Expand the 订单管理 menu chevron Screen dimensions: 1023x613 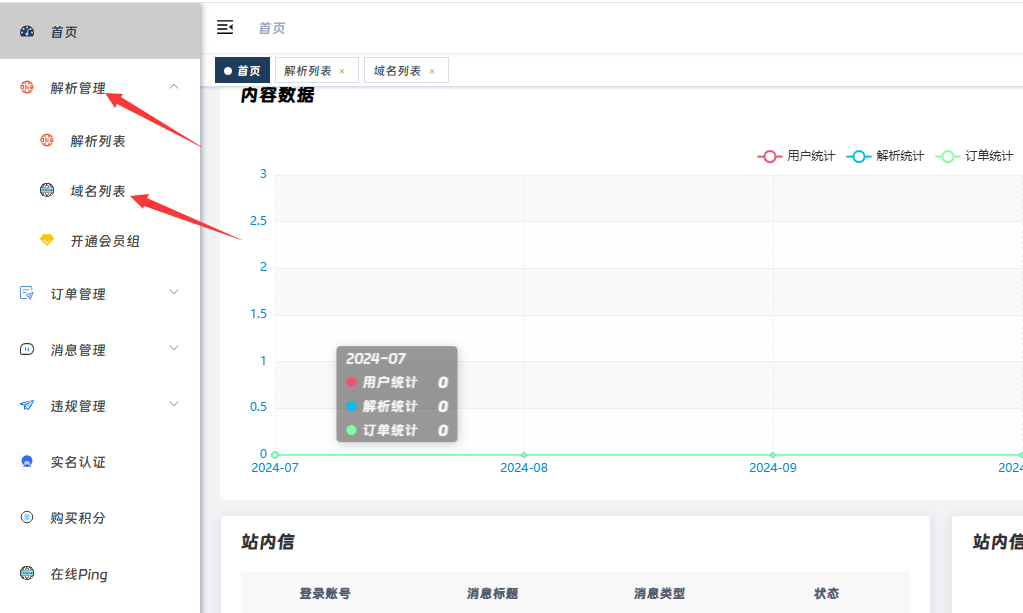174,292
